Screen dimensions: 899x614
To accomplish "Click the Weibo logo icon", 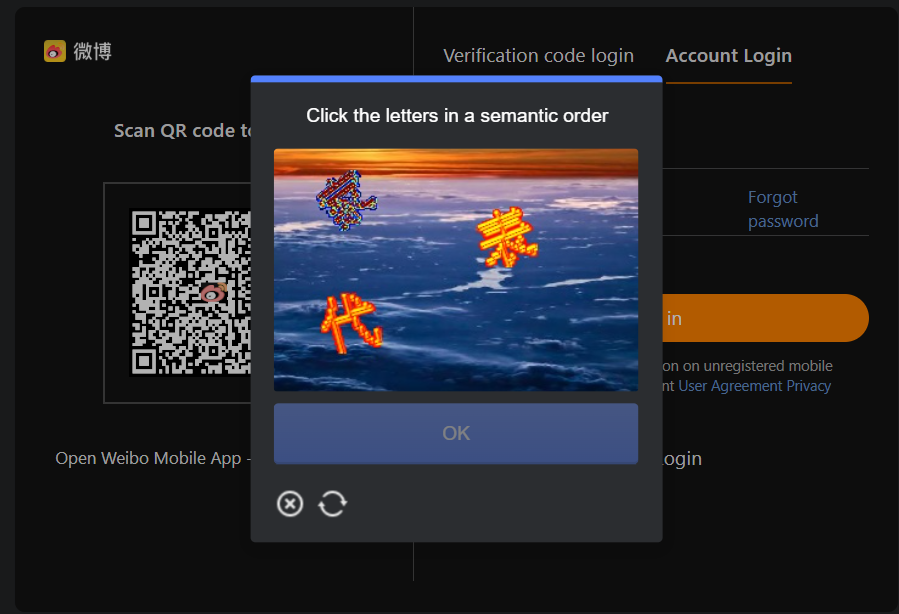I will coord(55,52).
